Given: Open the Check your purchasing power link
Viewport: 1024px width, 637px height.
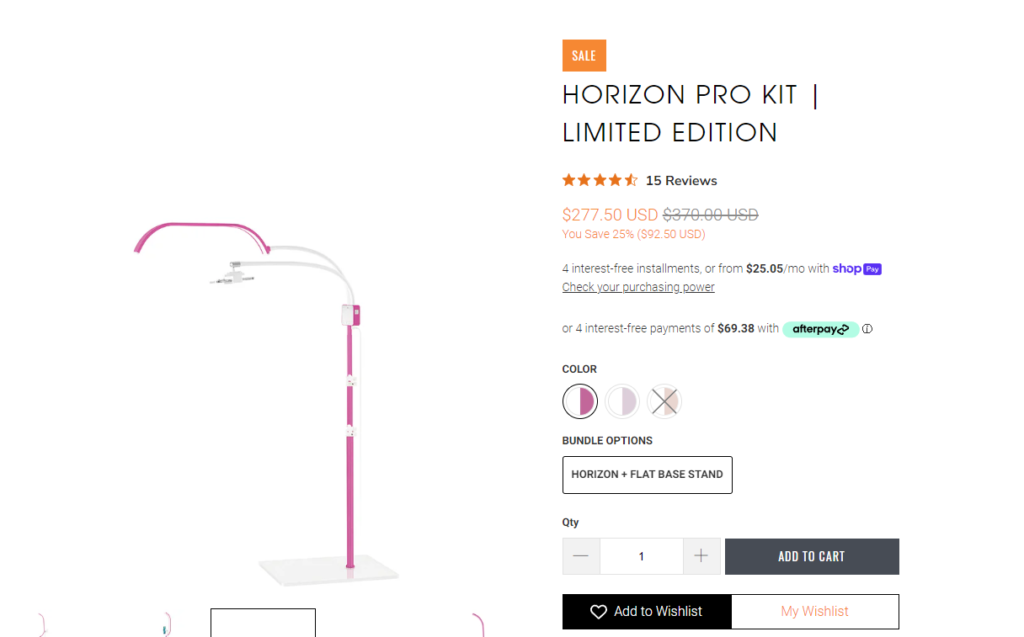Looking at the screenshot, I should point(638,287).
